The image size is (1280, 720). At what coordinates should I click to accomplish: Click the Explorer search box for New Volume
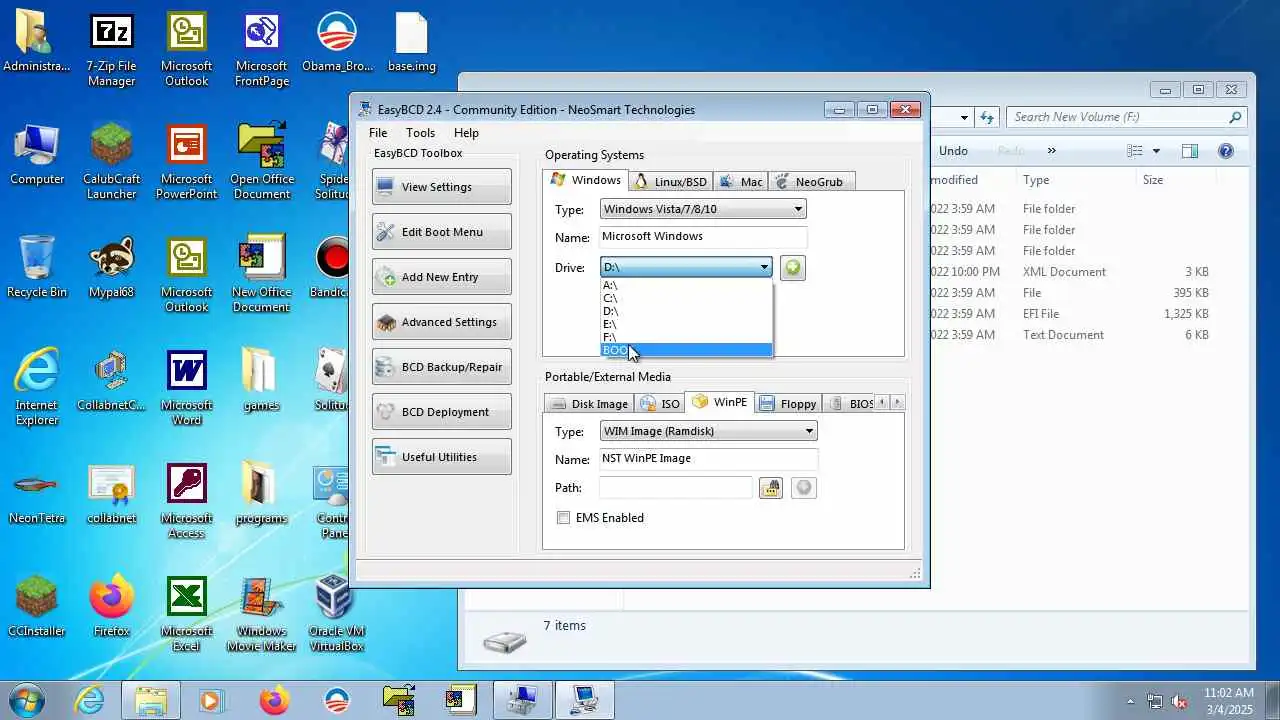1126,117
